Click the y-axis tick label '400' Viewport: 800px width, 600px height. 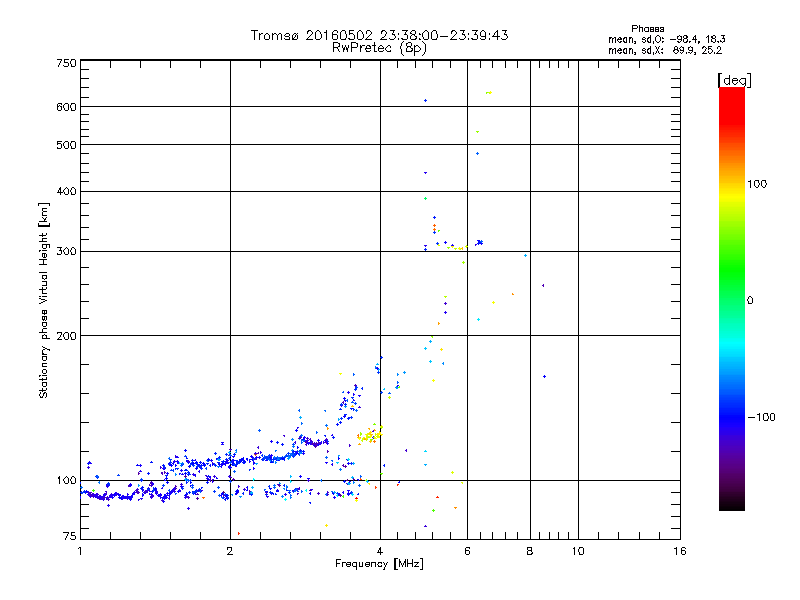(x=66, y=192)
